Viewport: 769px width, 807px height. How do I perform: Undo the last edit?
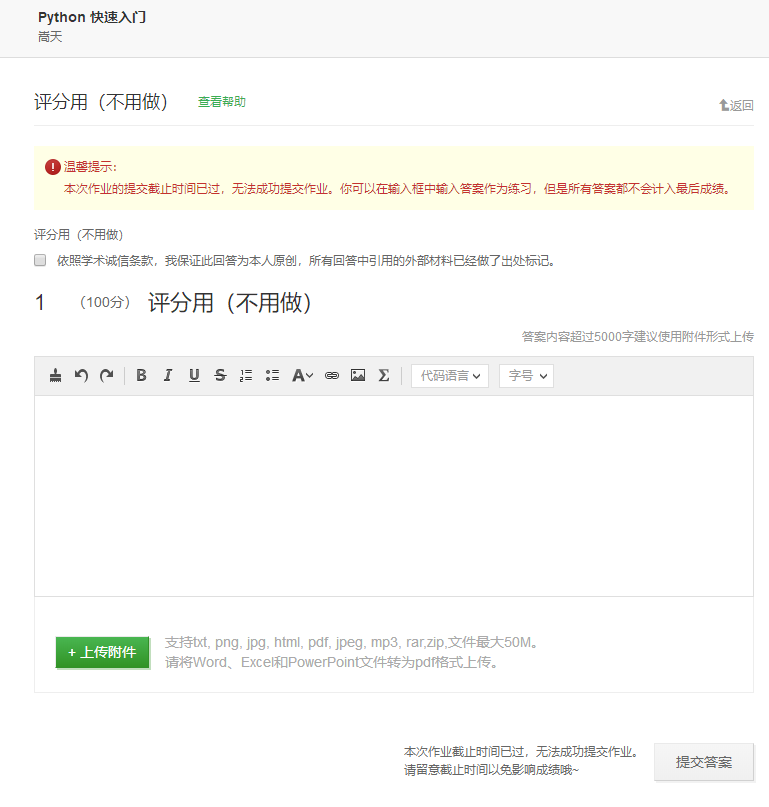coord(82,376)
